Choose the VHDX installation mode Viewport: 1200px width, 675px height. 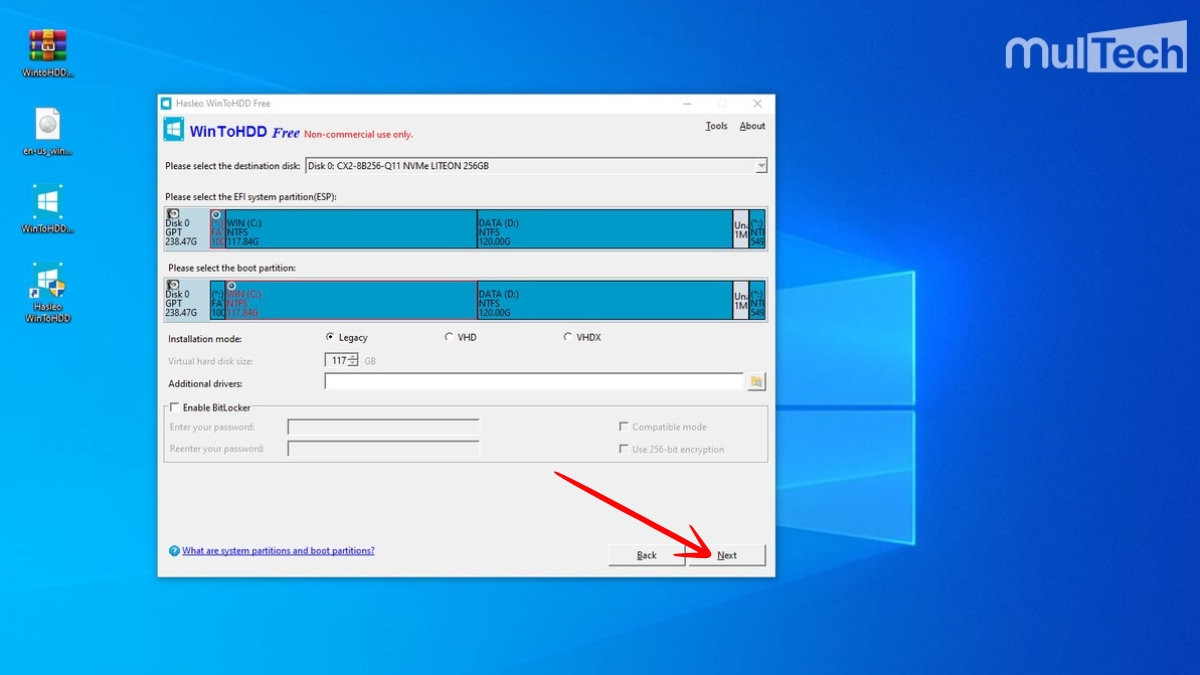pos(568,337)
